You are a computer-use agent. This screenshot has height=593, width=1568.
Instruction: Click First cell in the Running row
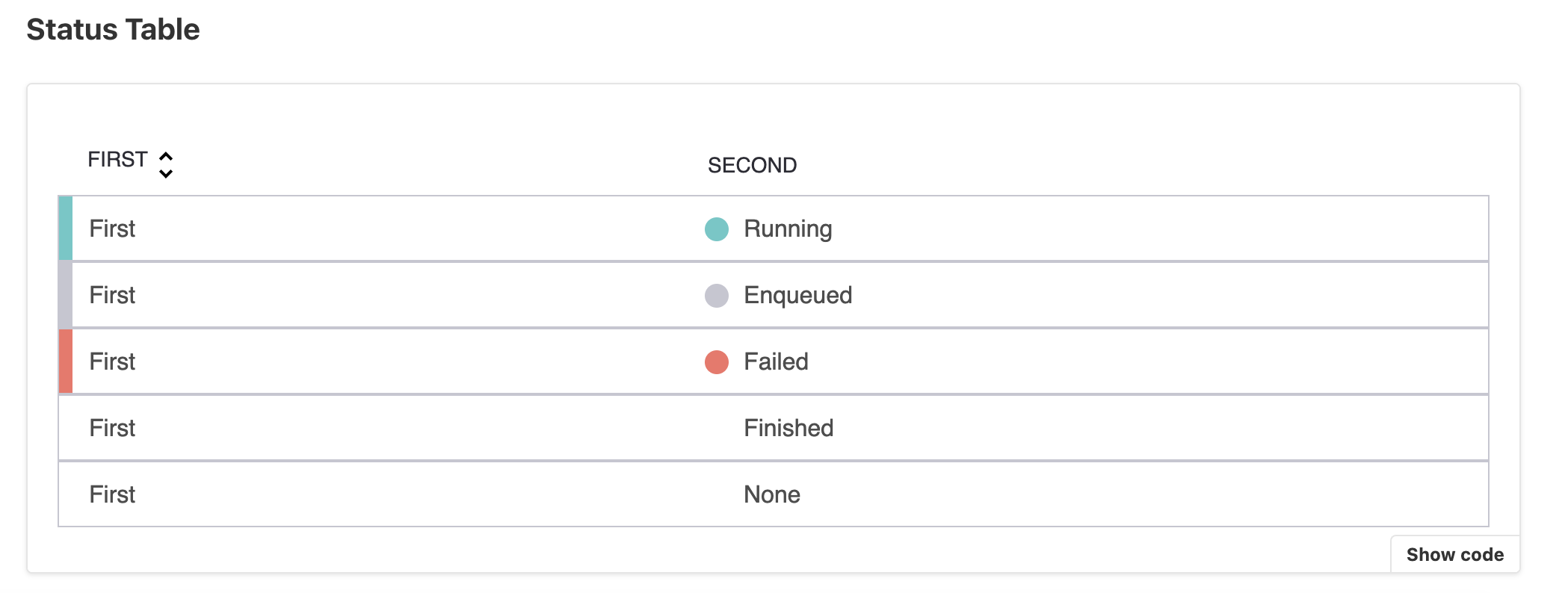click(x=112, y=229)
